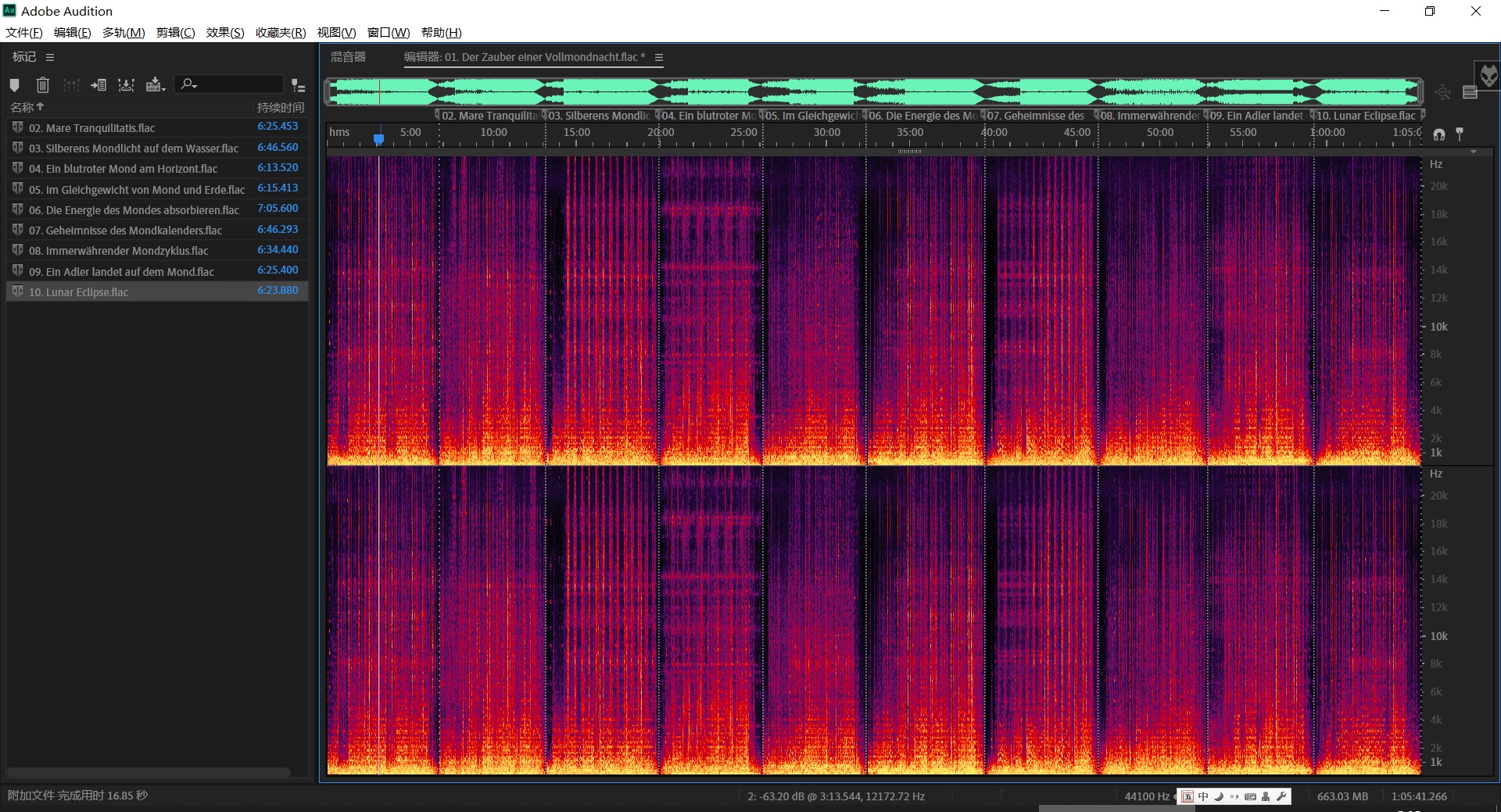Viewport: 1501px width, 812px height.
Task: Click the add cue marker icon
Action: [x=14, y=84]
